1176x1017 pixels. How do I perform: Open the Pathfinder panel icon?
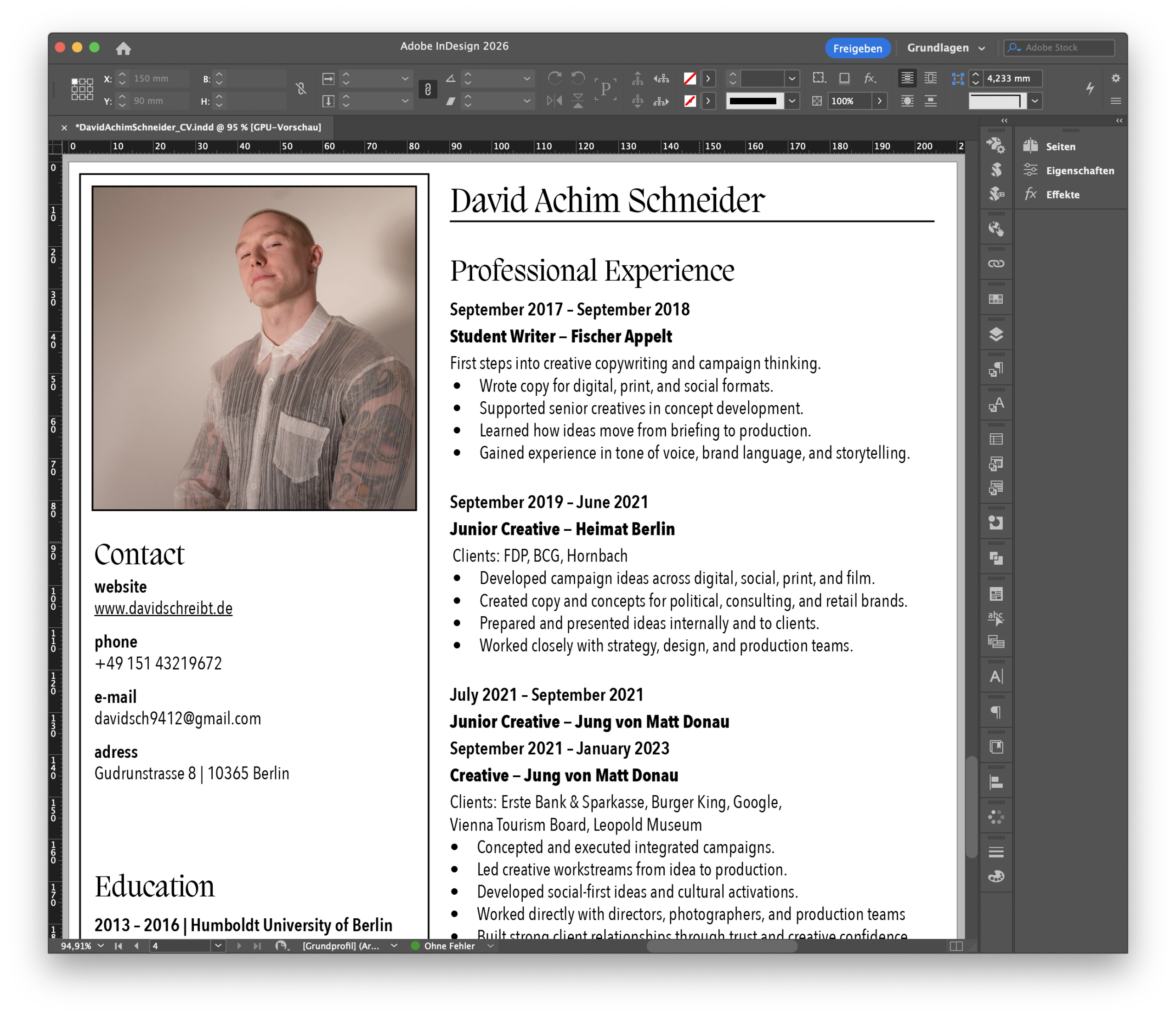pos(995,558)
